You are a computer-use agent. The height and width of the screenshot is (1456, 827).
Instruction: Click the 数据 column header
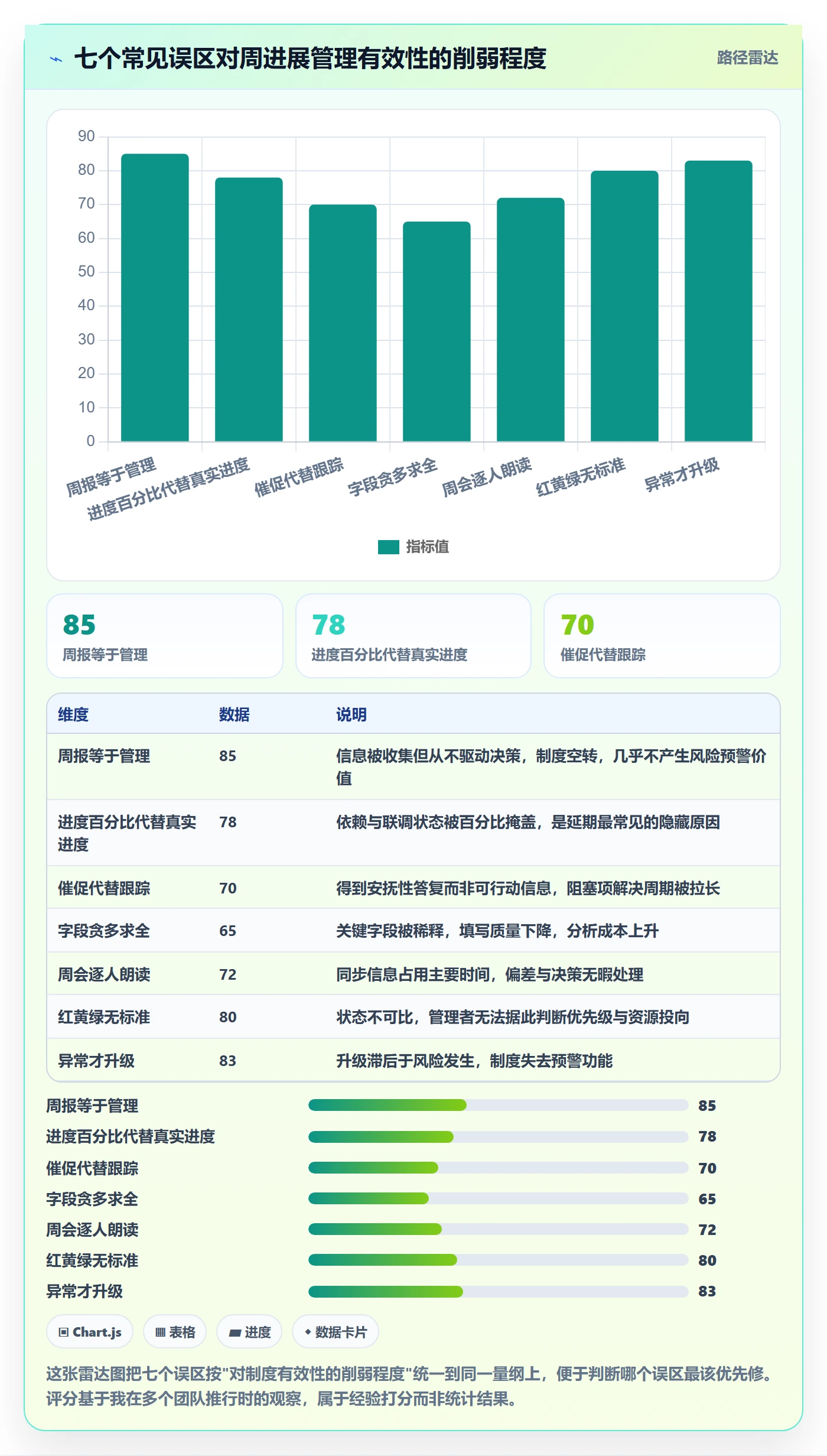235,714
